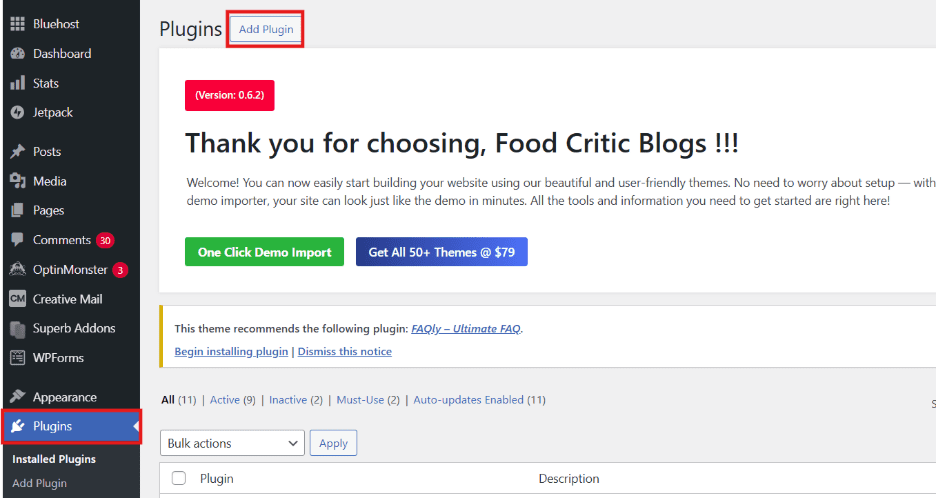The image size is (936, 498).
Task: Open the Bulk actions dropdown
Action: point(232,443)
